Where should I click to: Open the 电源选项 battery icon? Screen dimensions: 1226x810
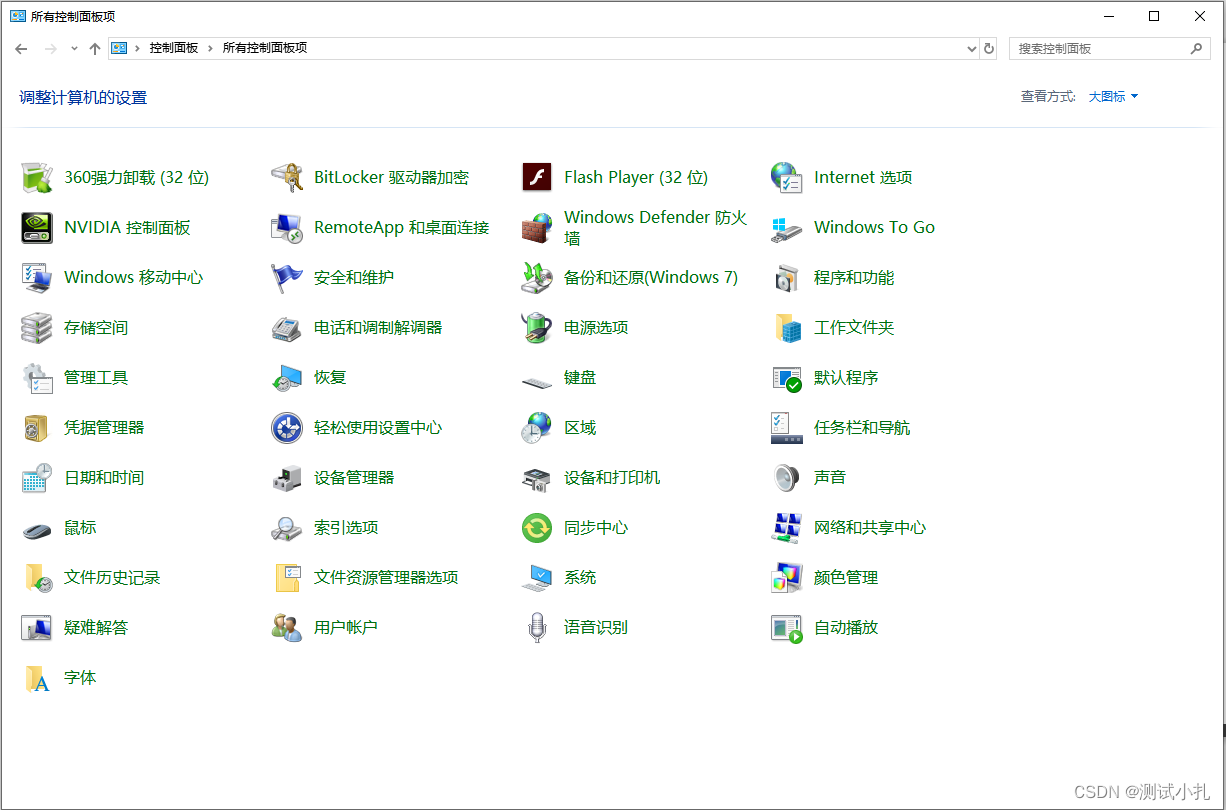pos(537,327)
